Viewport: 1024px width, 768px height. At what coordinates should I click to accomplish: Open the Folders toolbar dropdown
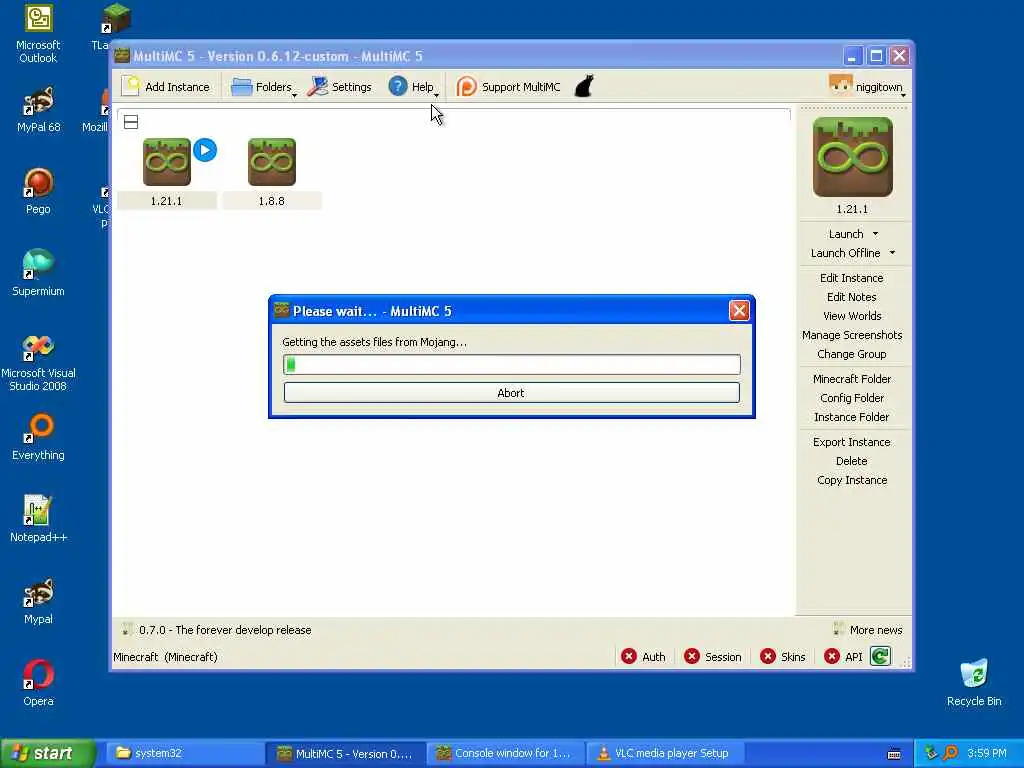point(263,87)
